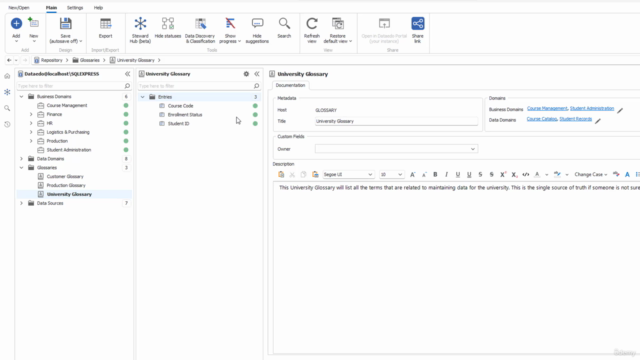Open the Change Case dropdown
The image size is (640, 360).
tap(591, 175)
